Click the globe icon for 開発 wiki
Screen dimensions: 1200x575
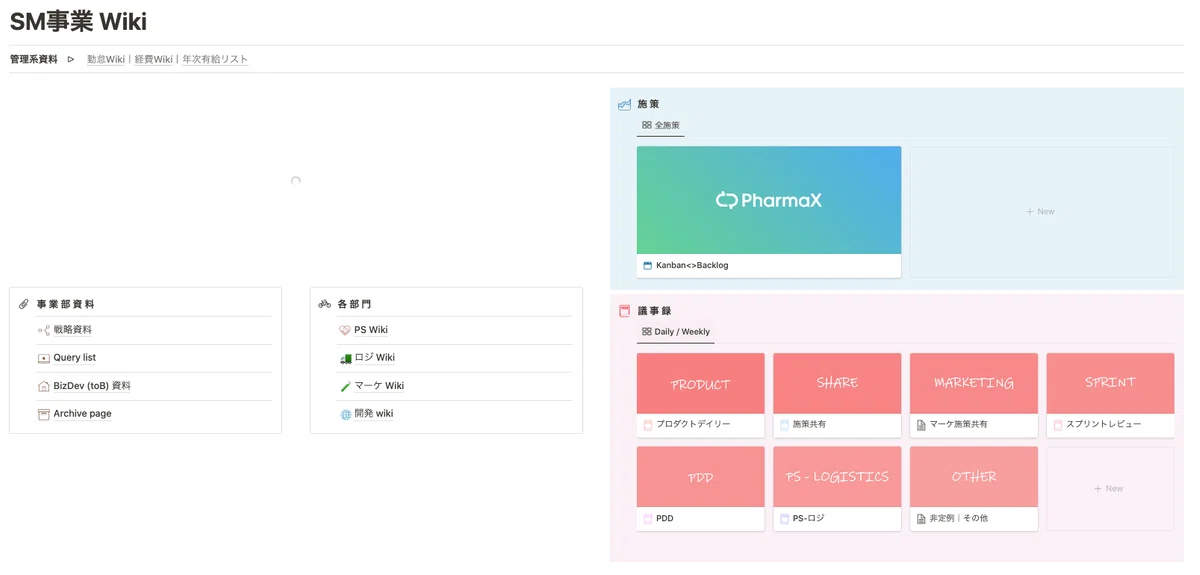point(345,414)
